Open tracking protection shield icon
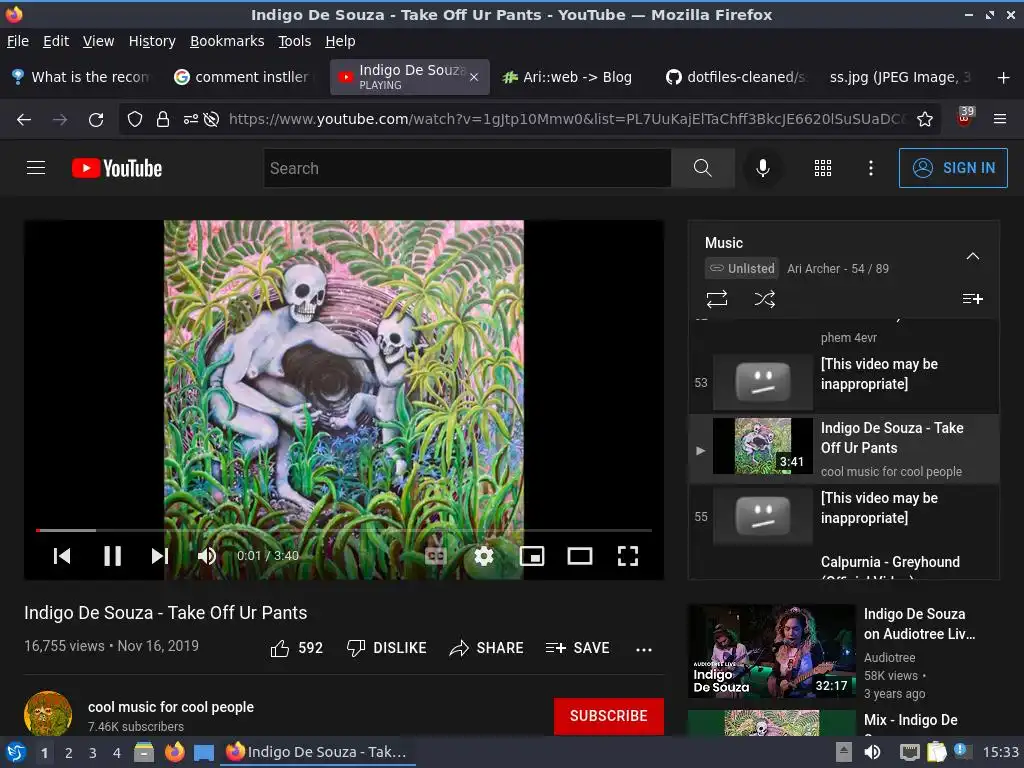Screen dimensions: 1024x768 tap(135, 120)
